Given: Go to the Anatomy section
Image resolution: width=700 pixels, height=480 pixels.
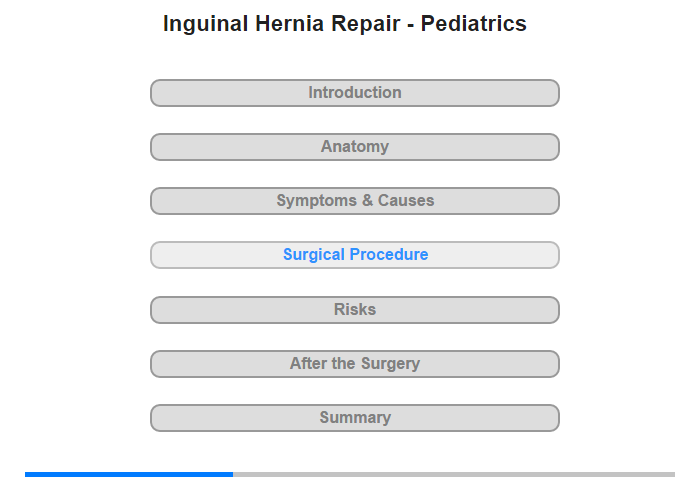Looking at the screenshot, I should pyautogui.click(x=354, y=147).
